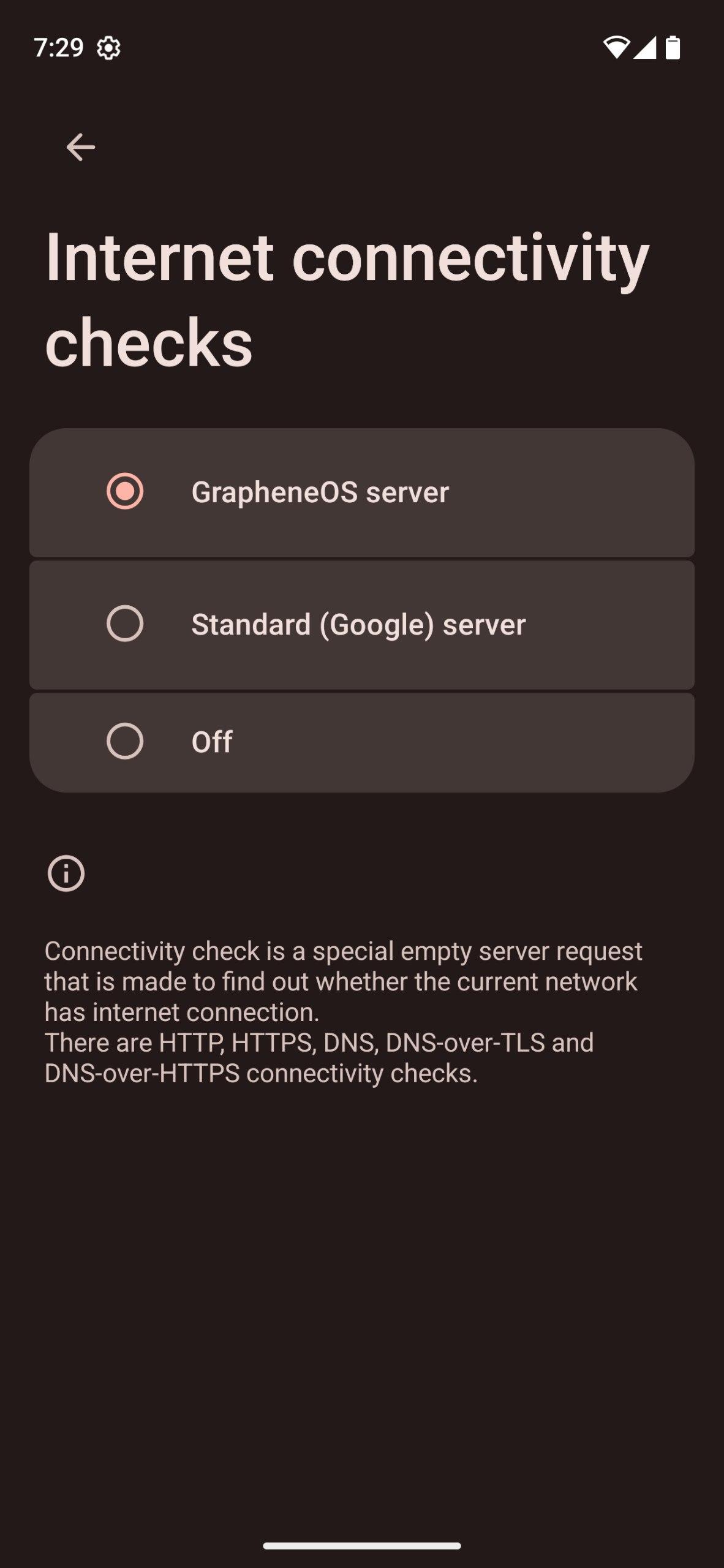Tap the line starting "Connectivity check is"
Screen dimensions: 724x1568
click(x=343, y=951)
